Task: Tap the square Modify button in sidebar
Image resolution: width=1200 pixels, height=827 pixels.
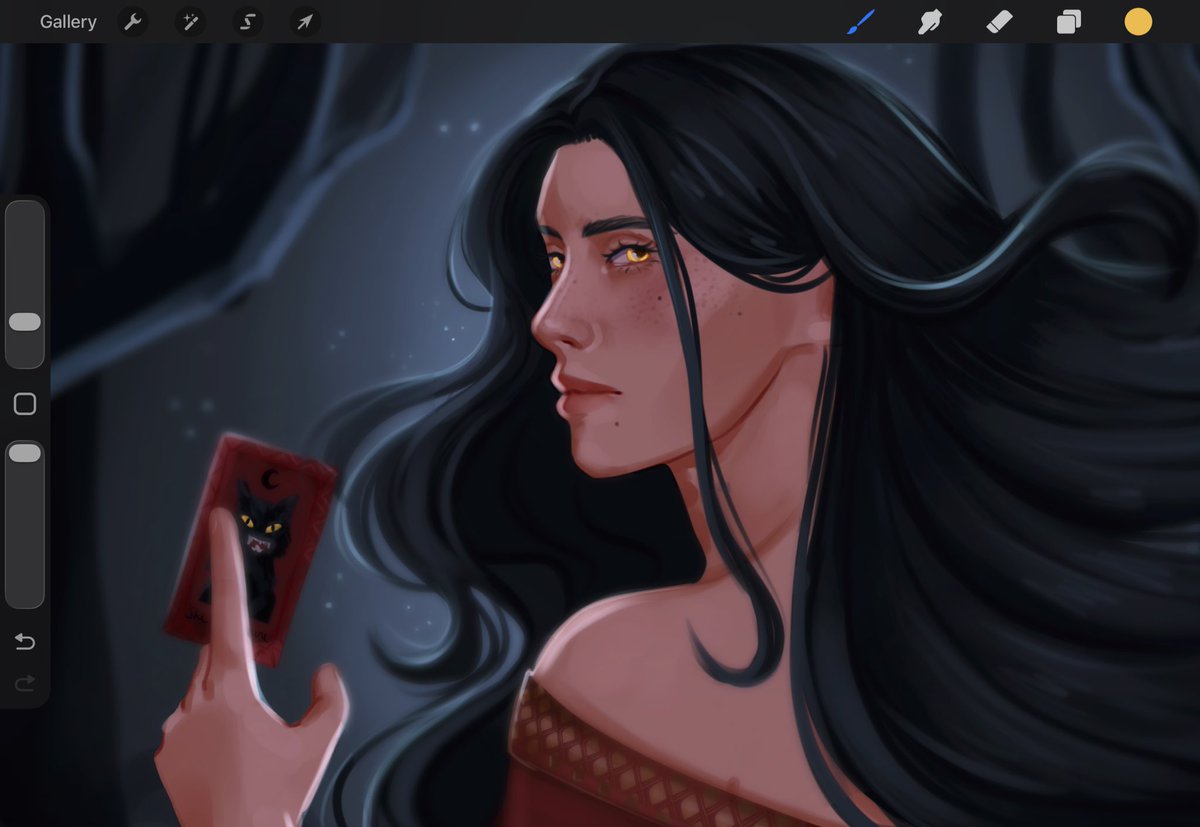Action: pyautogui.click(x=25, y=404)
